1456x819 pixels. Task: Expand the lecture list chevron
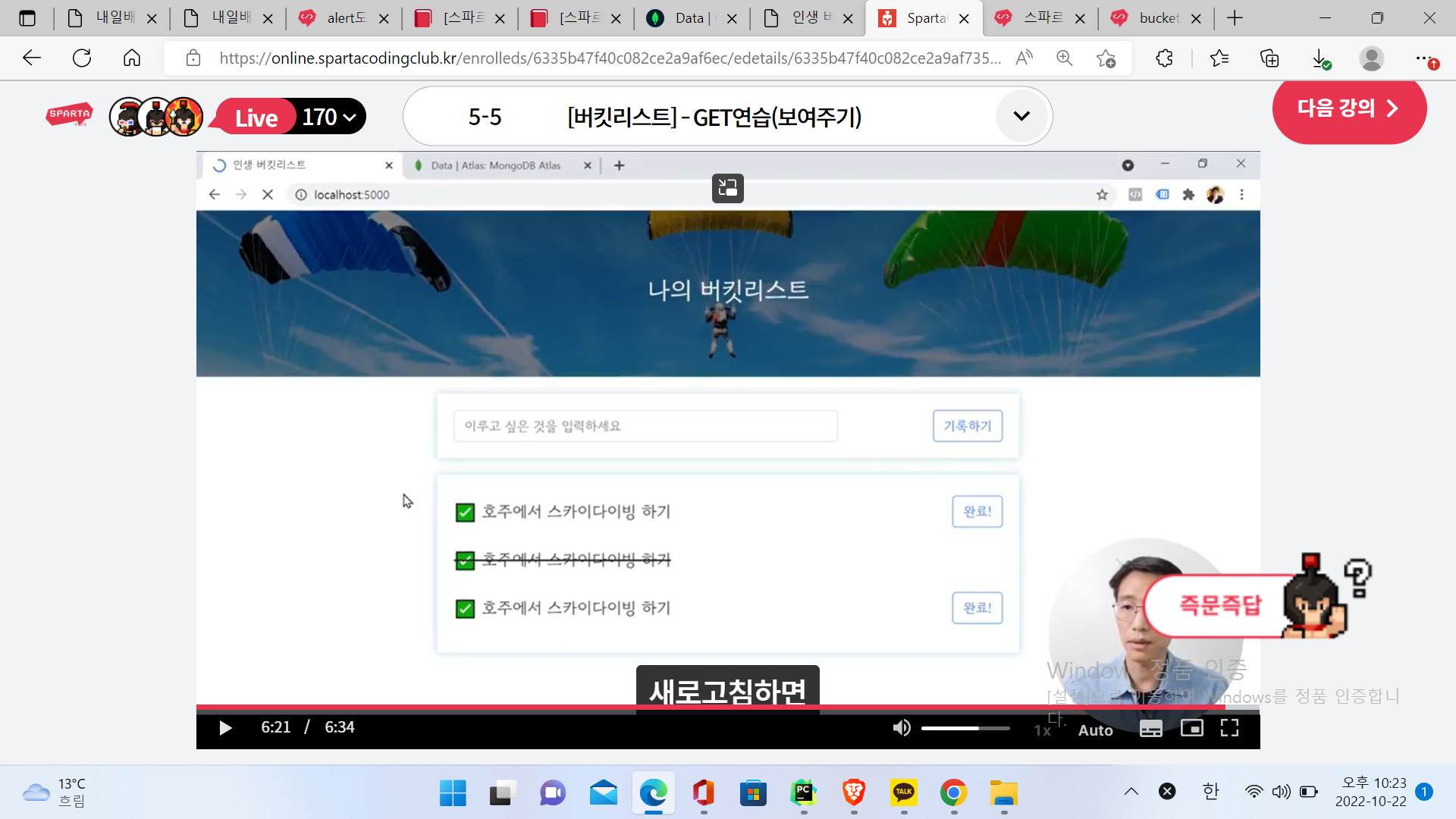coord(1021,116)
